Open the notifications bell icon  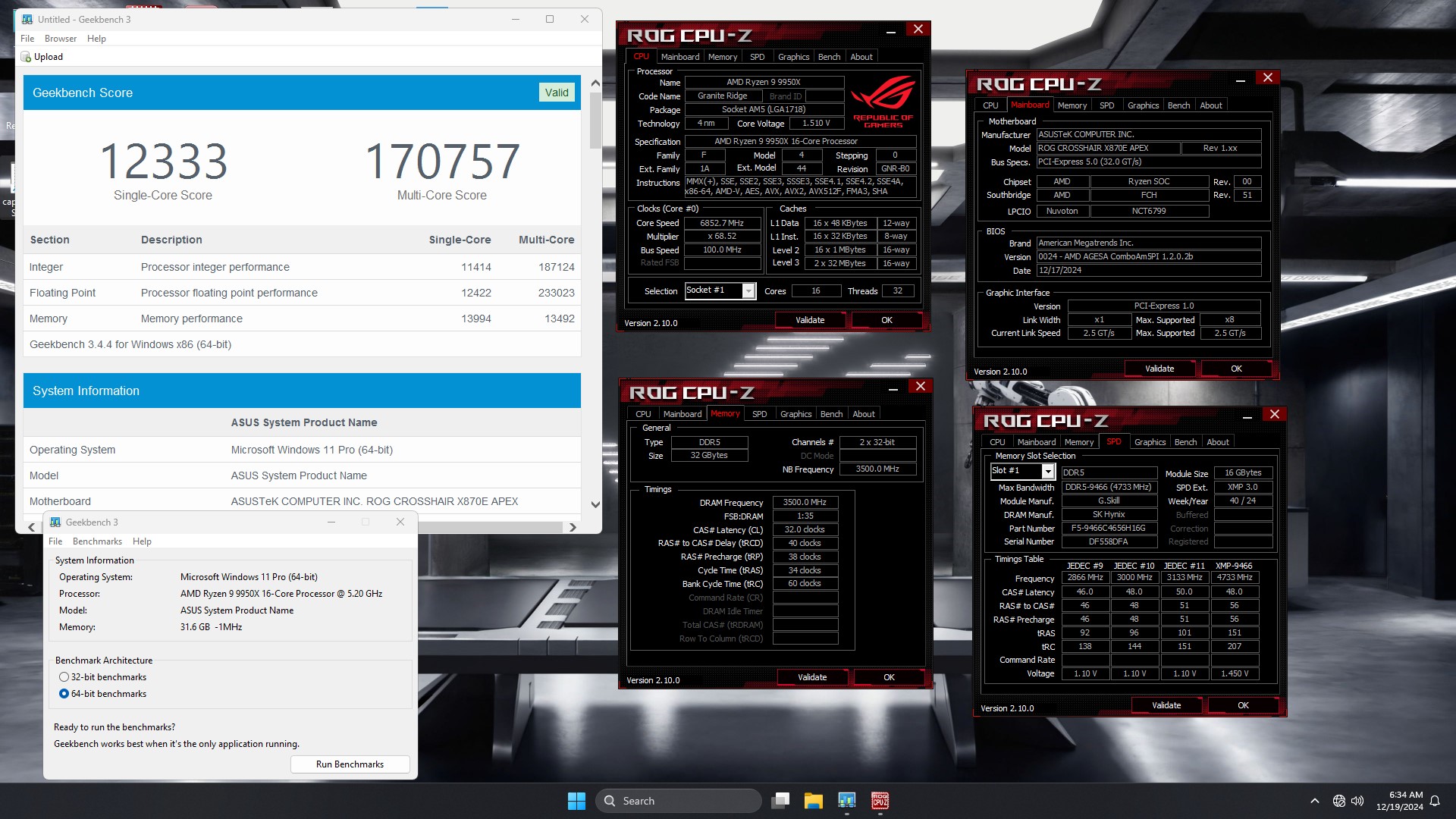coord(1435,801)
